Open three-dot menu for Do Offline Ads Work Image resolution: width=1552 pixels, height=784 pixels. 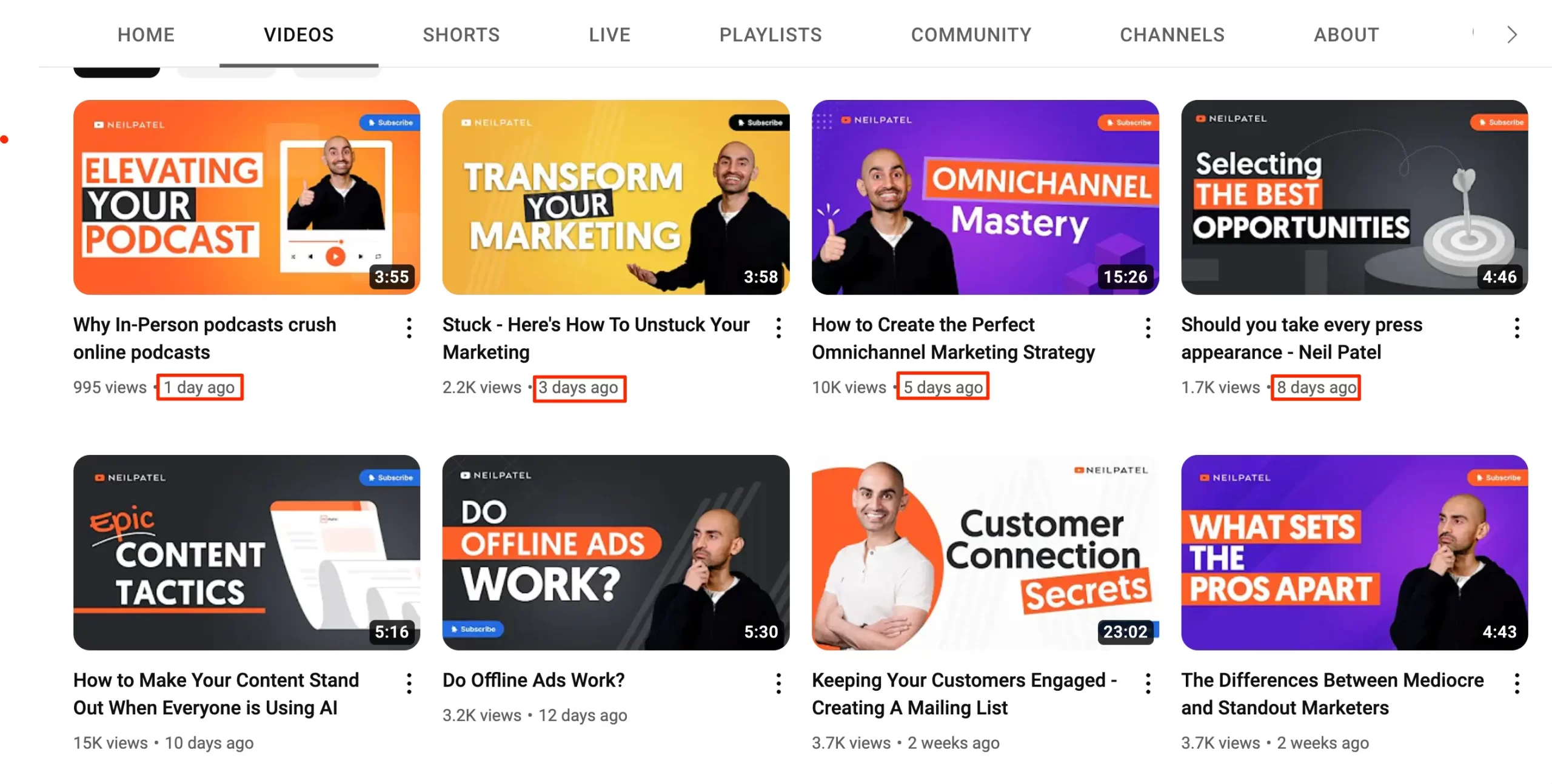click(778, 683)
